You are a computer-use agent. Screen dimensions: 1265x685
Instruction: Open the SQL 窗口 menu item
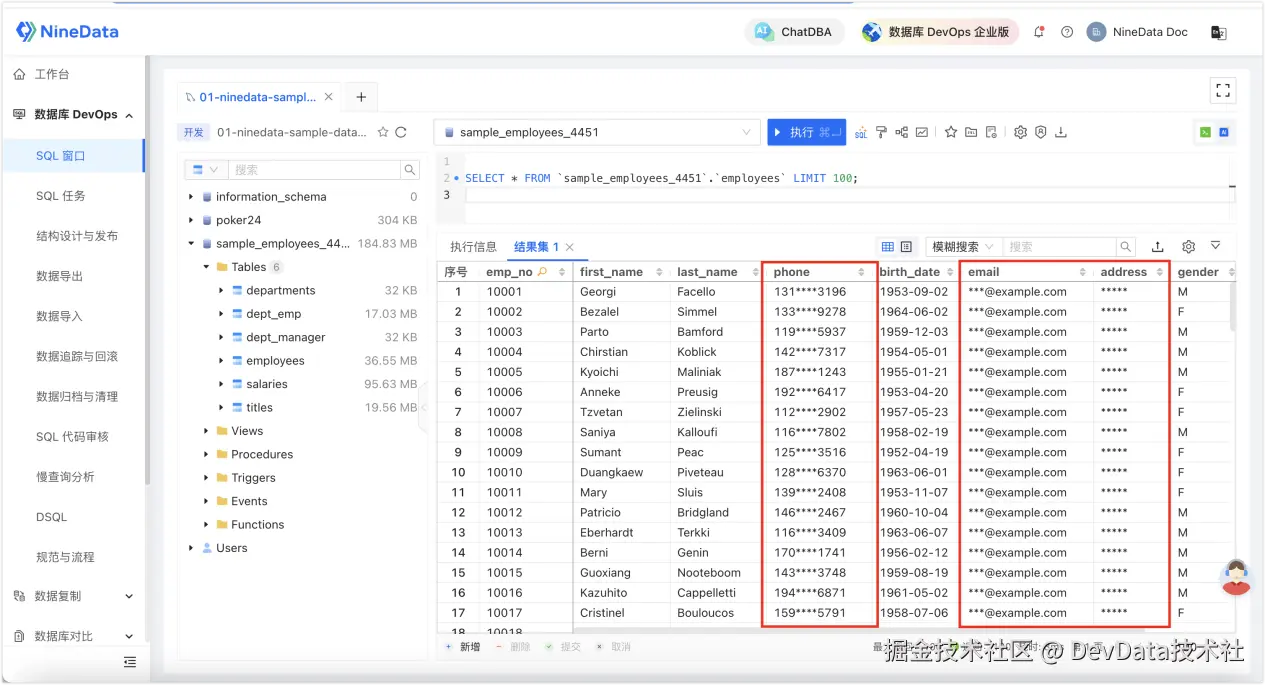(73, 155)
